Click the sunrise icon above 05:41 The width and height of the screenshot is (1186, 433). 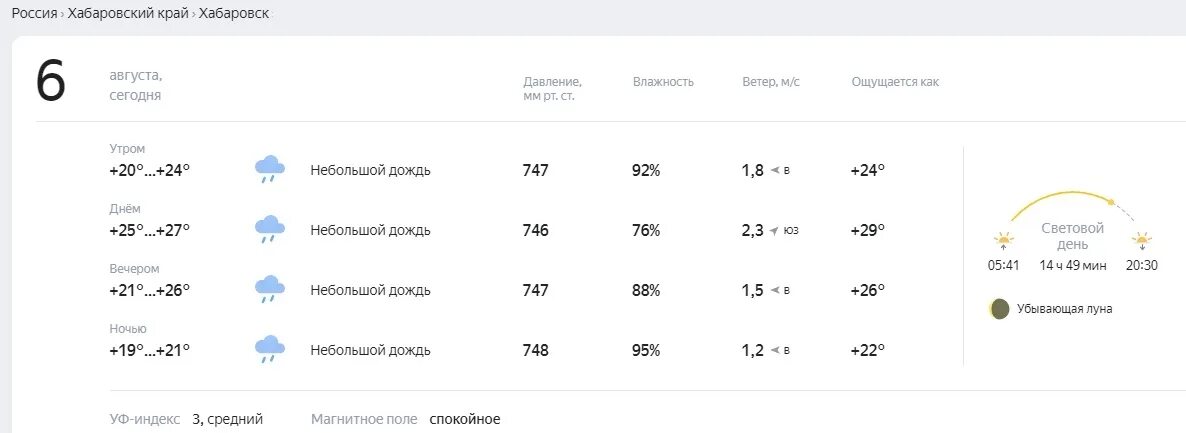click(x=1003, y=241)
